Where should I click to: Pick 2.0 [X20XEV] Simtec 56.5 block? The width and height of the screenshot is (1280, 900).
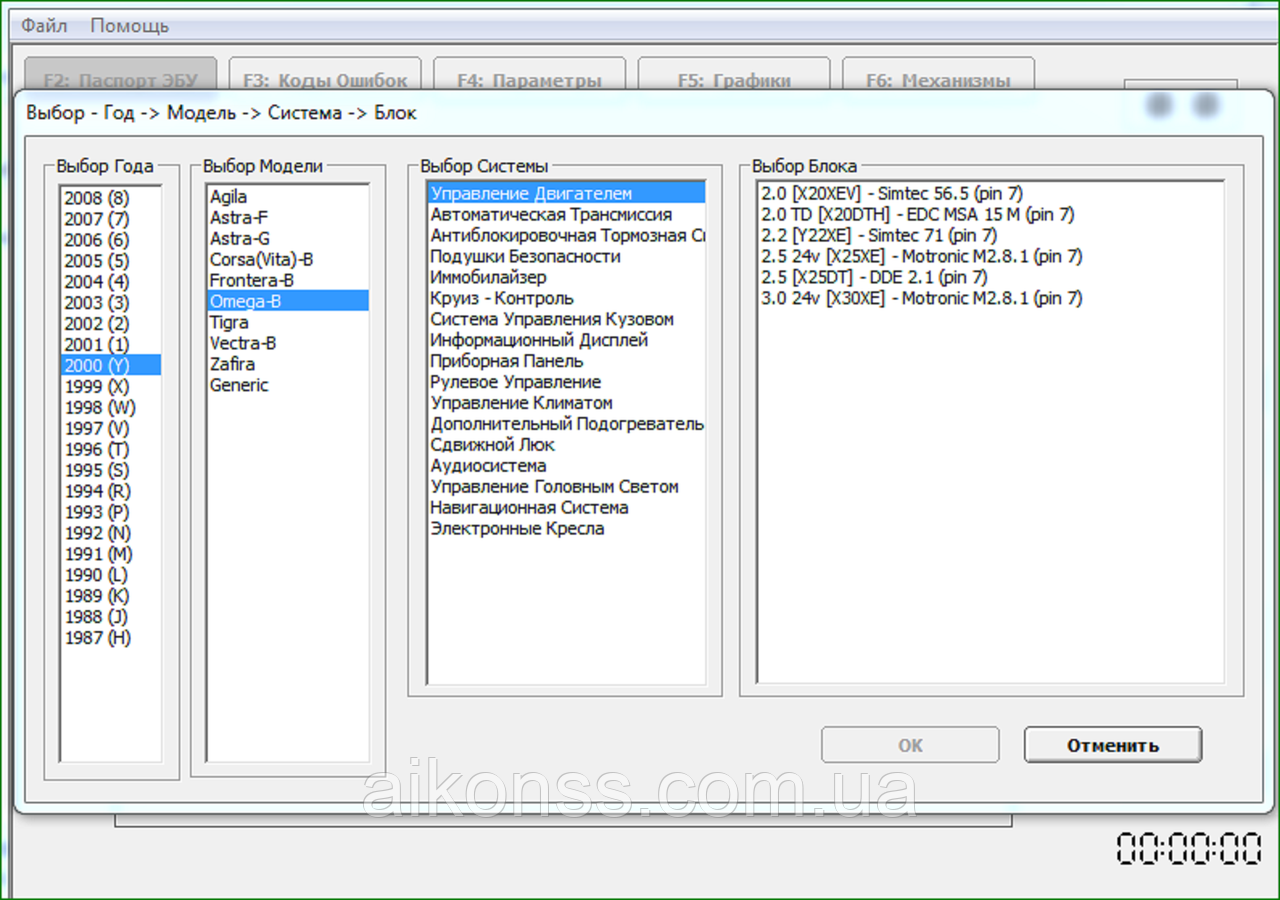click(990, 193)
